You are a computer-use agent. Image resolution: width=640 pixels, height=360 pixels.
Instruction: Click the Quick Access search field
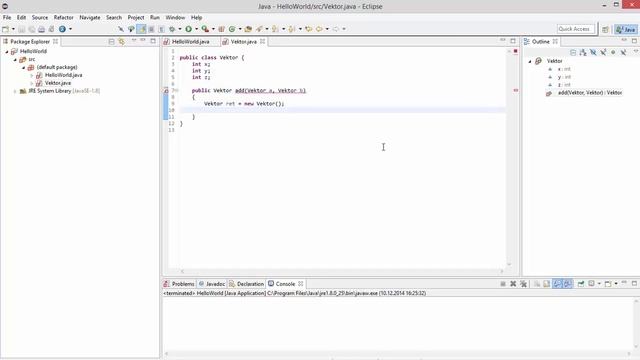[x=576, y=29]
